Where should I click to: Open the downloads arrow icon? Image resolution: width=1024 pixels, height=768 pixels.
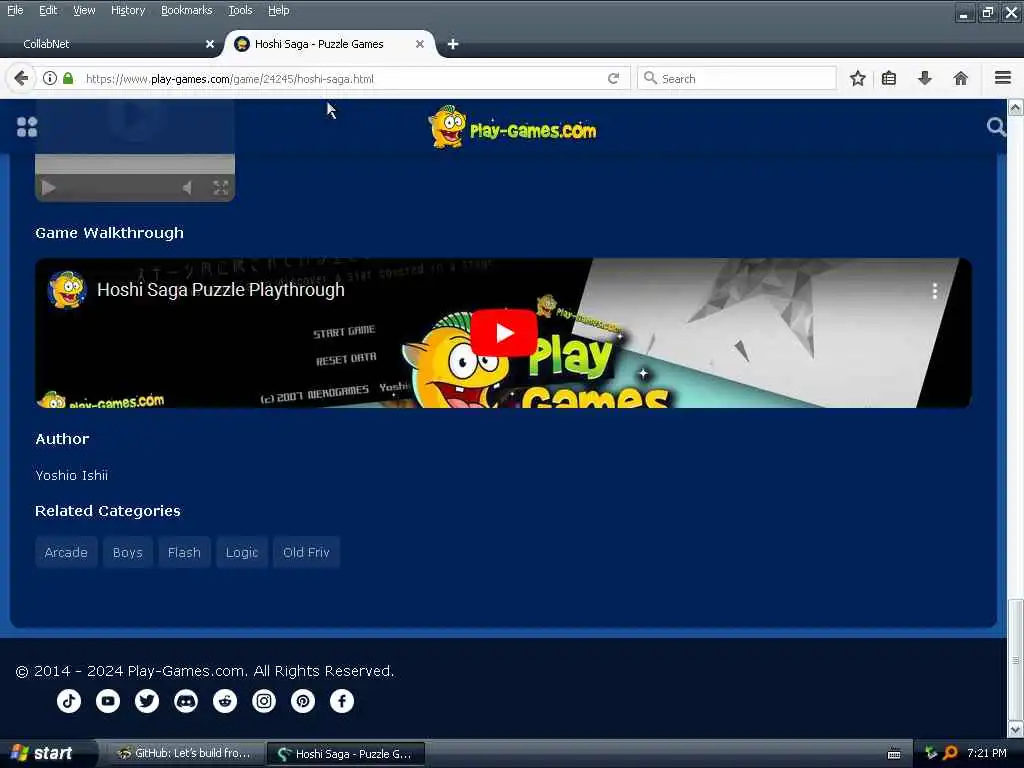[925, 78]
